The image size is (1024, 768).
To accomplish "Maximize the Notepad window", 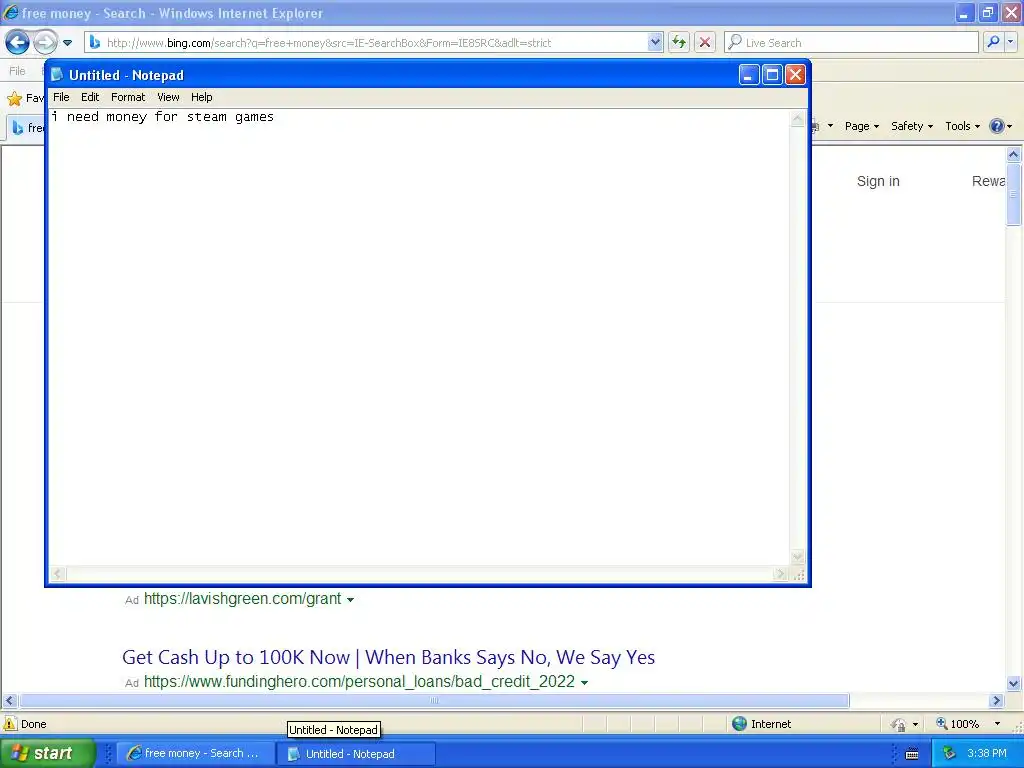I will [x=772, y=75].
